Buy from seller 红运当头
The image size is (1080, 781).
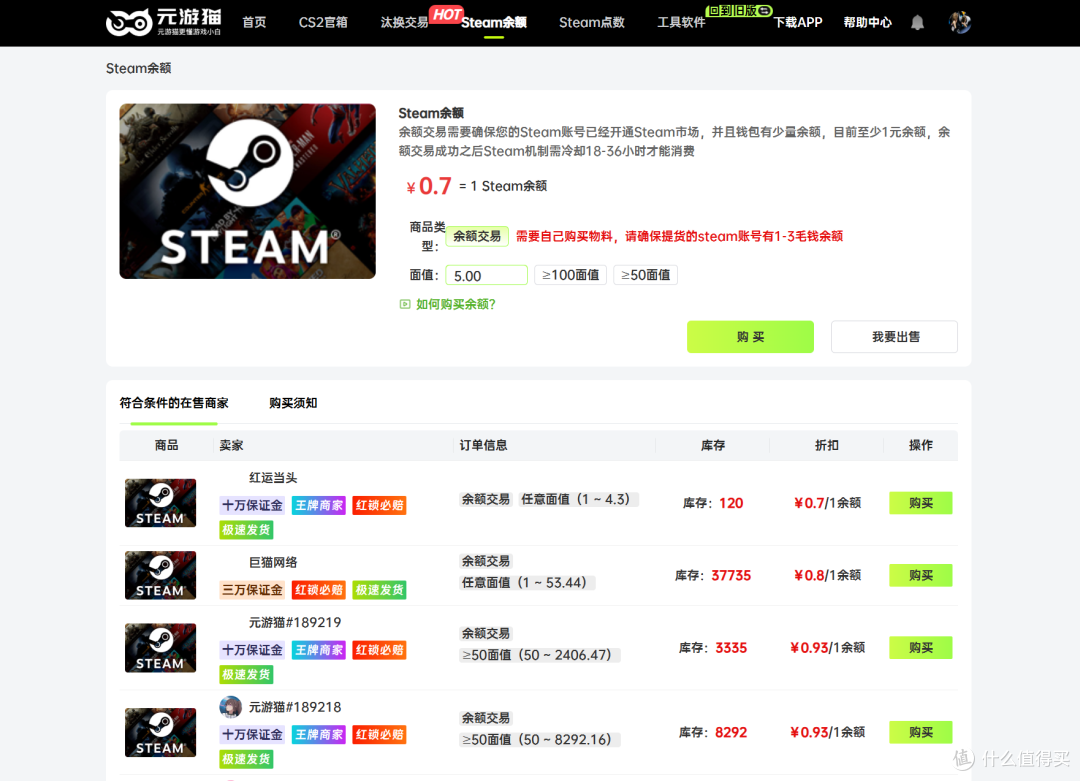(921, 503)
